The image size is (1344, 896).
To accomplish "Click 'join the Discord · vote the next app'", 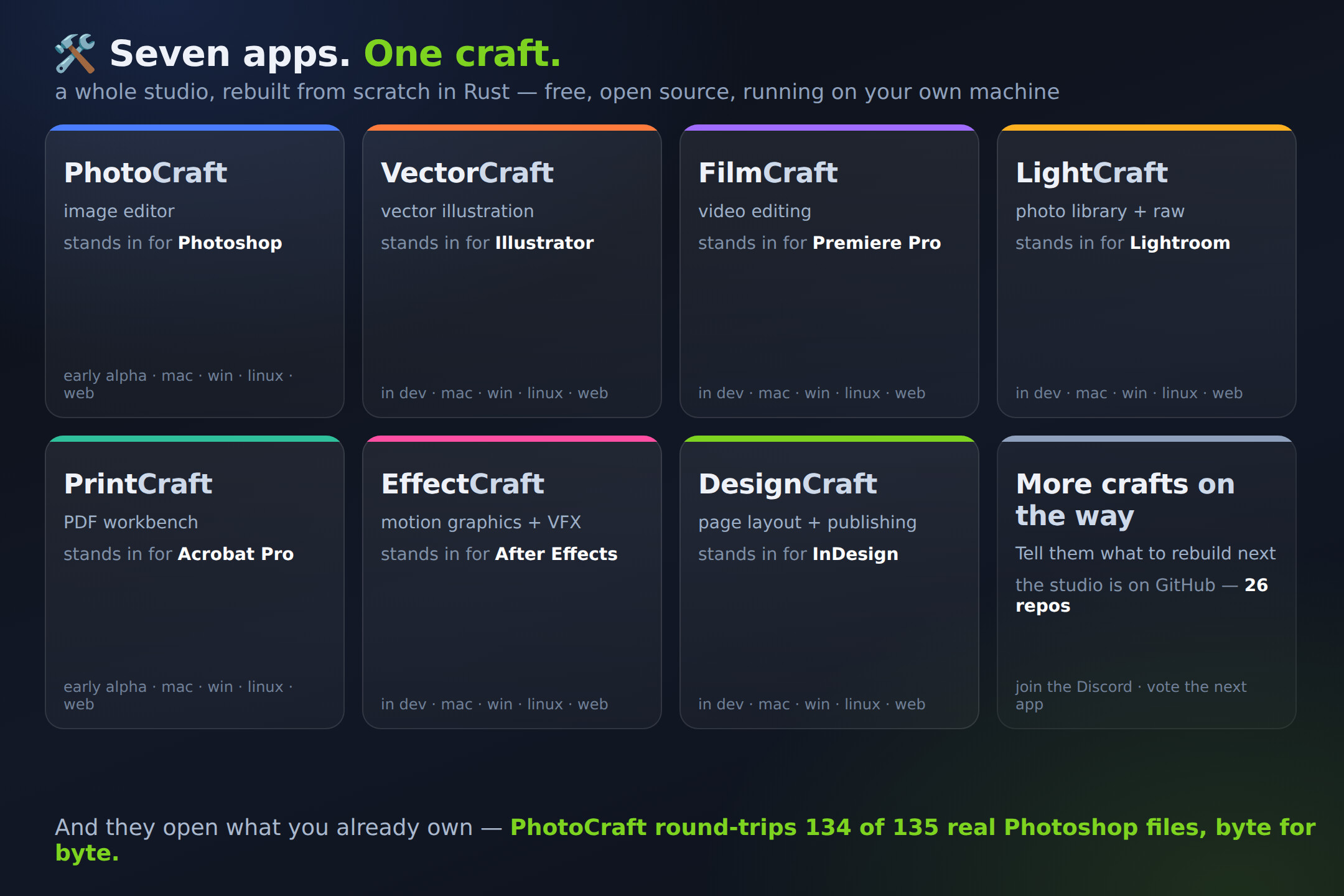I will click(x=1131, y=695).
